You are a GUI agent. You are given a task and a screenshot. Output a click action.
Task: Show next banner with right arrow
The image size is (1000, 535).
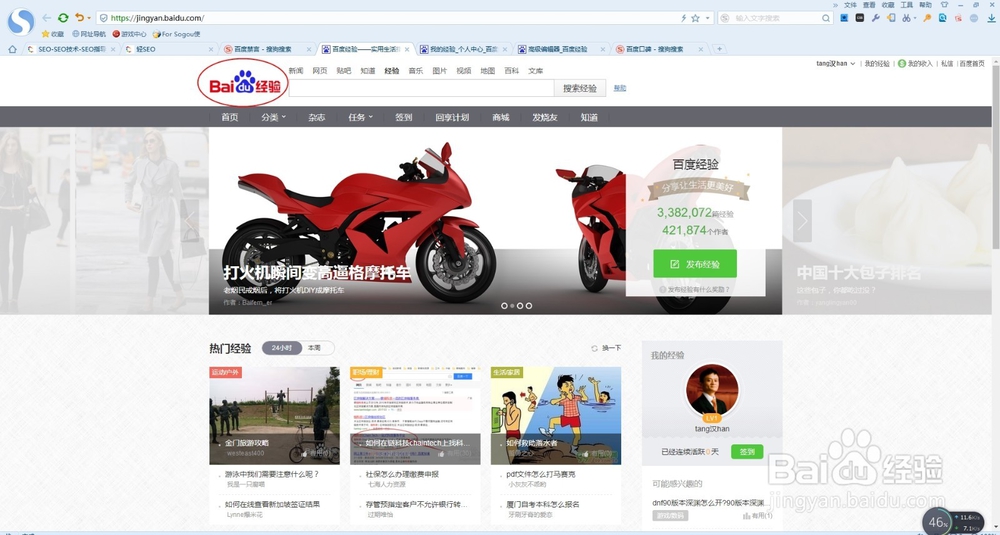pyautogui.click(x=802, y=221)
